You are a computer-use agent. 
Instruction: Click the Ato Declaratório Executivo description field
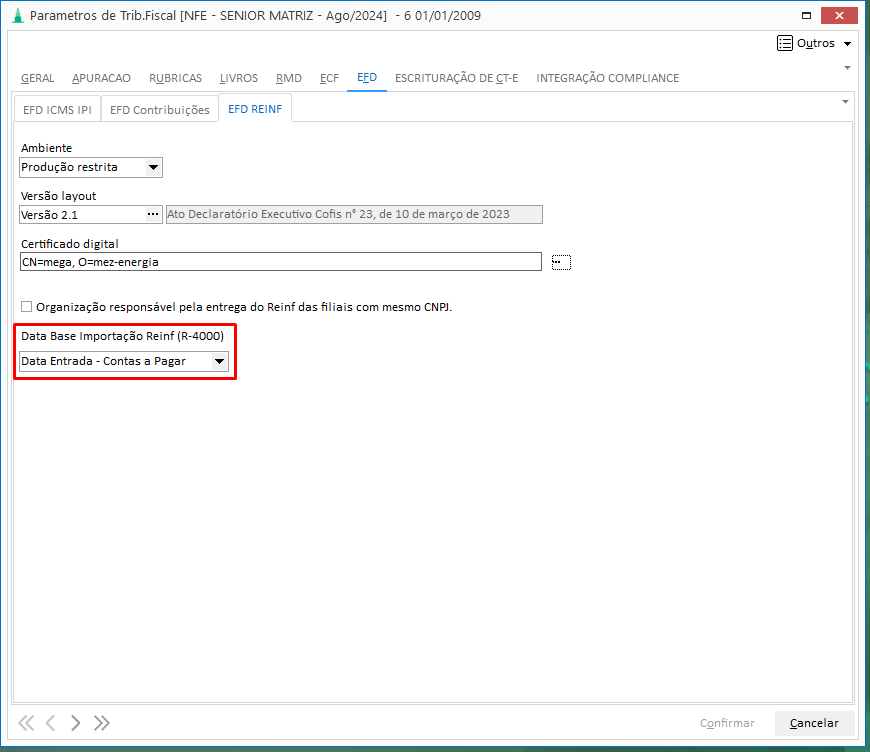354,214
